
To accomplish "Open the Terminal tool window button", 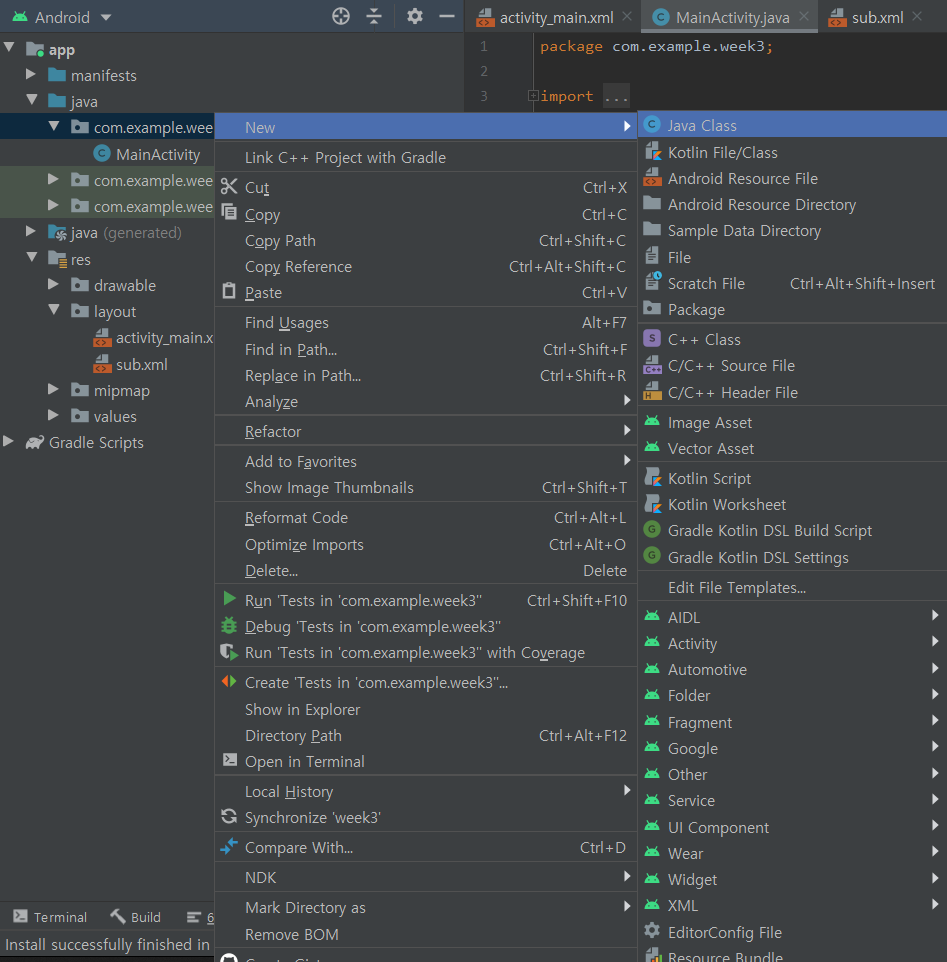I will (50, 917).
